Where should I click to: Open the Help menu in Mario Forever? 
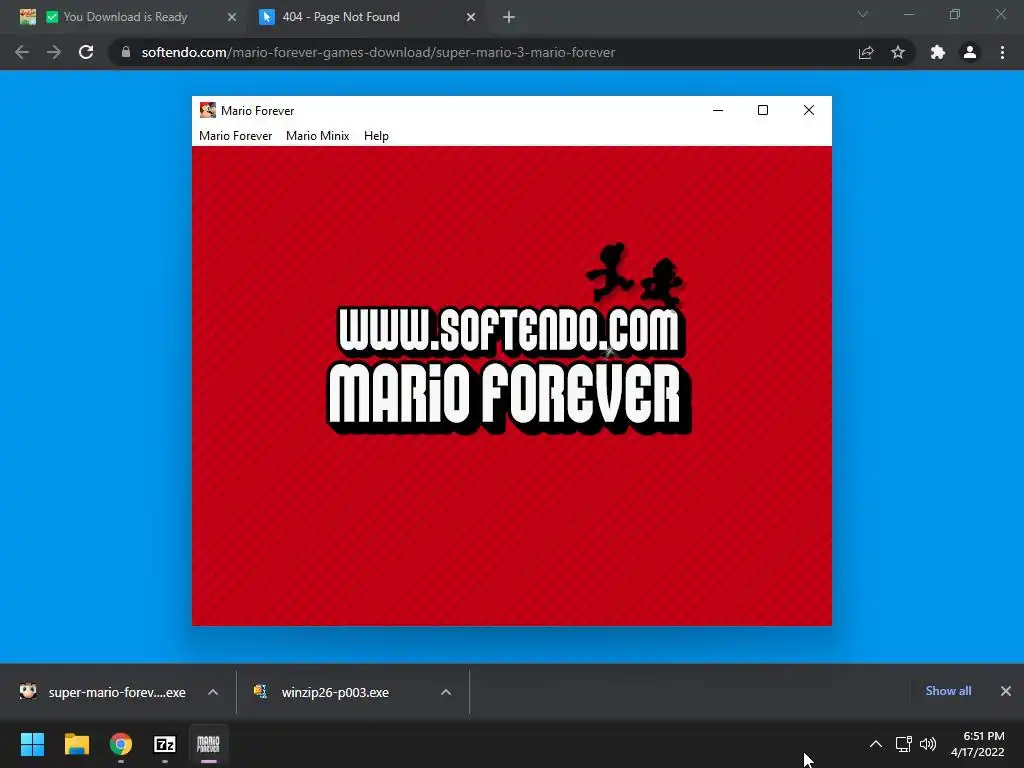point(376,136)
